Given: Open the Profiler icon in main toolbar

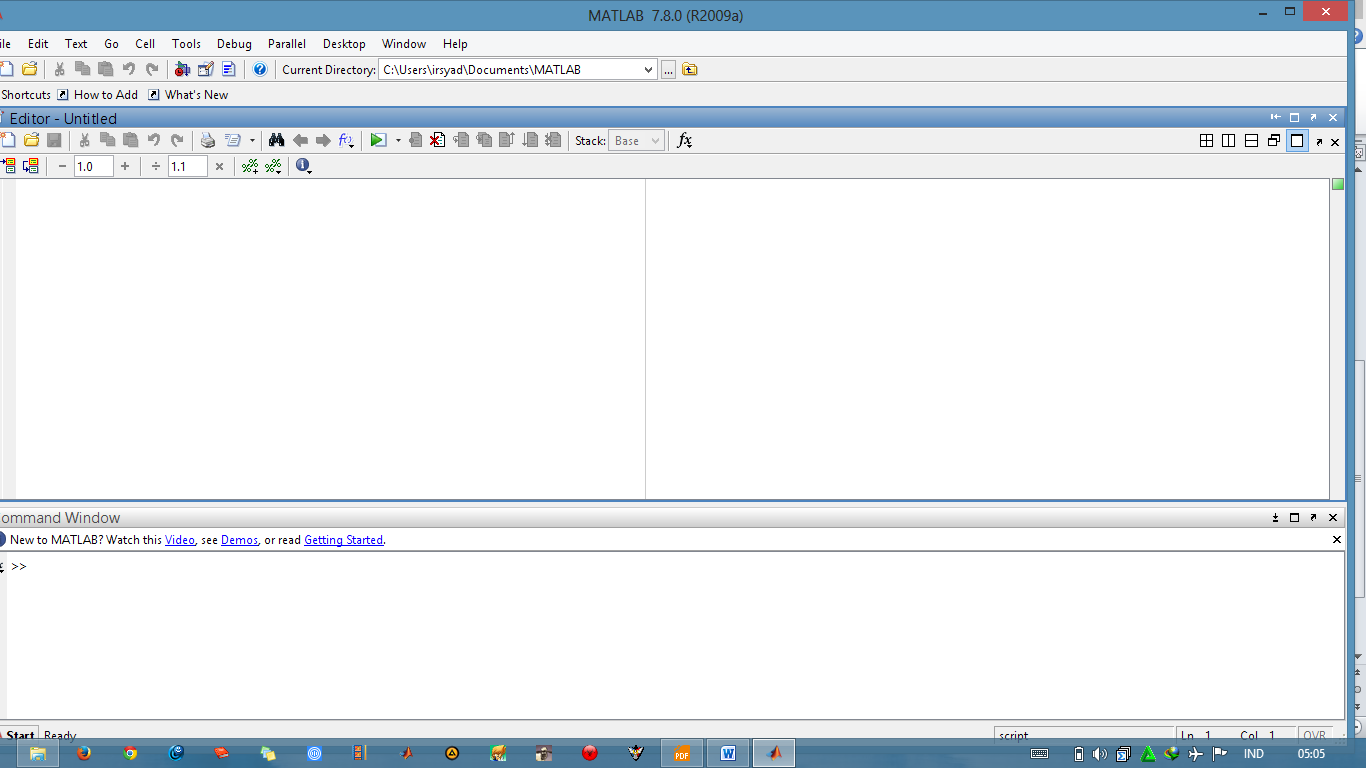Looking at the screenshot, I should 229,69.
